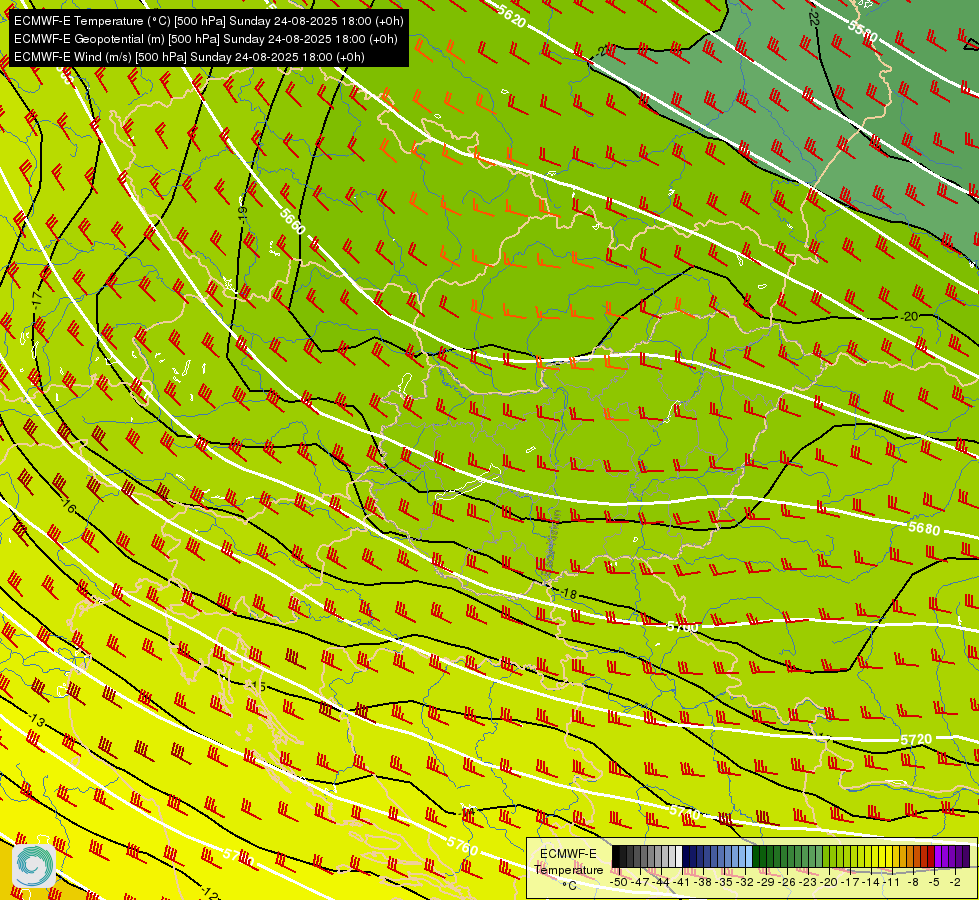Click the -15 isotherm label on the map
Screen dimensions: 979x900
point(257,687)
